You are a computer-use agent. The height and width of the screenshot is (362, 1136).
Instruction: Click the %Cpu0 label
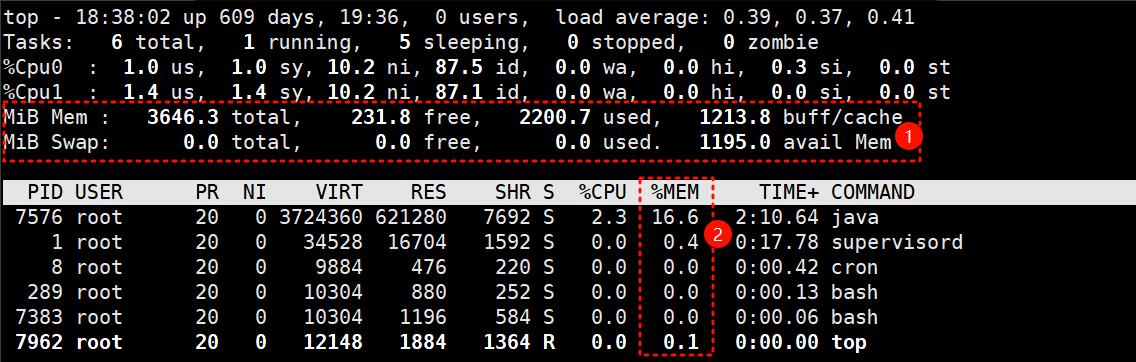tap(33, 67)
